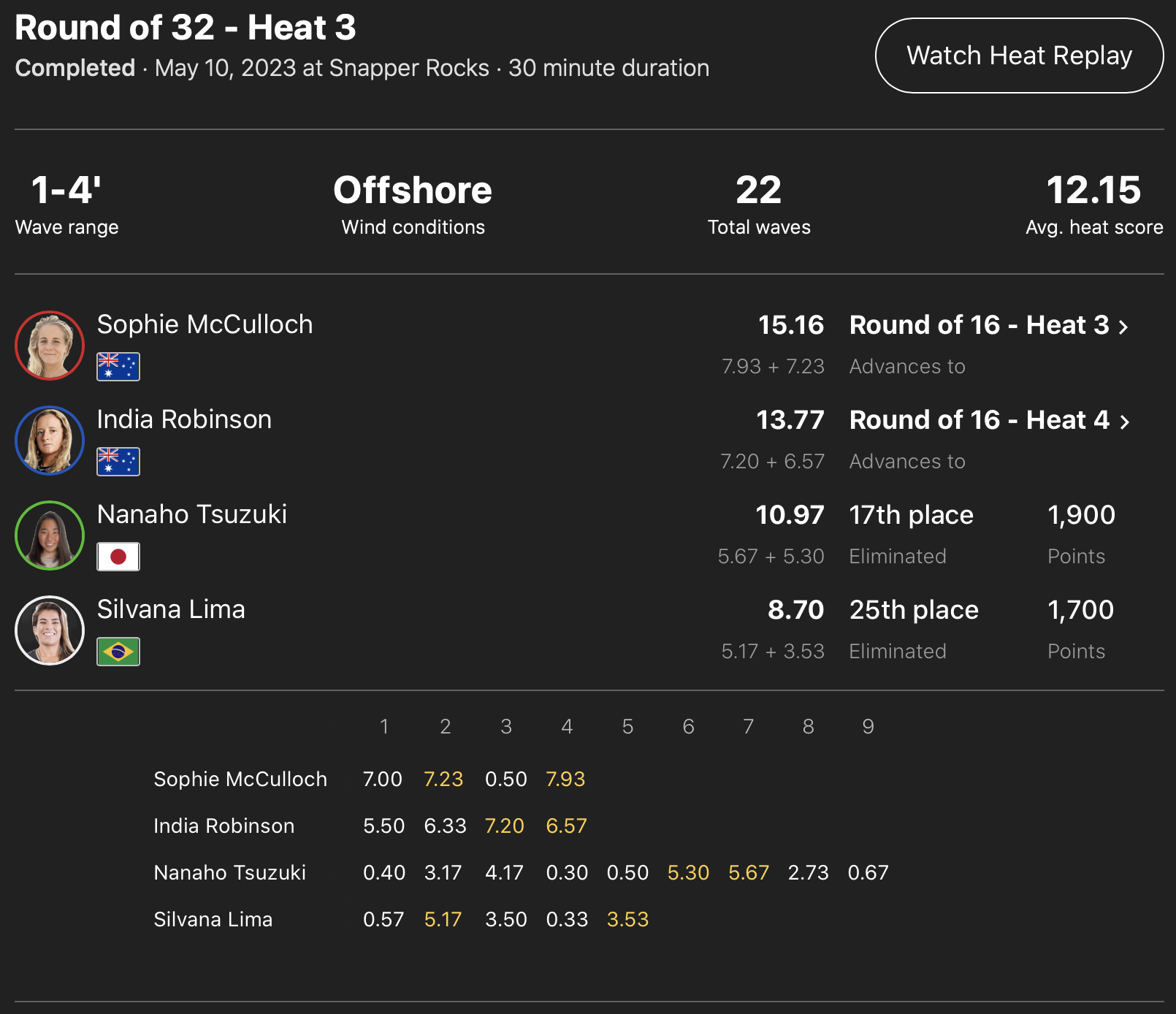Click the Australian flag under Sophie McCulloch
Screen dimensions: 1176x1014
coord(118,367)
